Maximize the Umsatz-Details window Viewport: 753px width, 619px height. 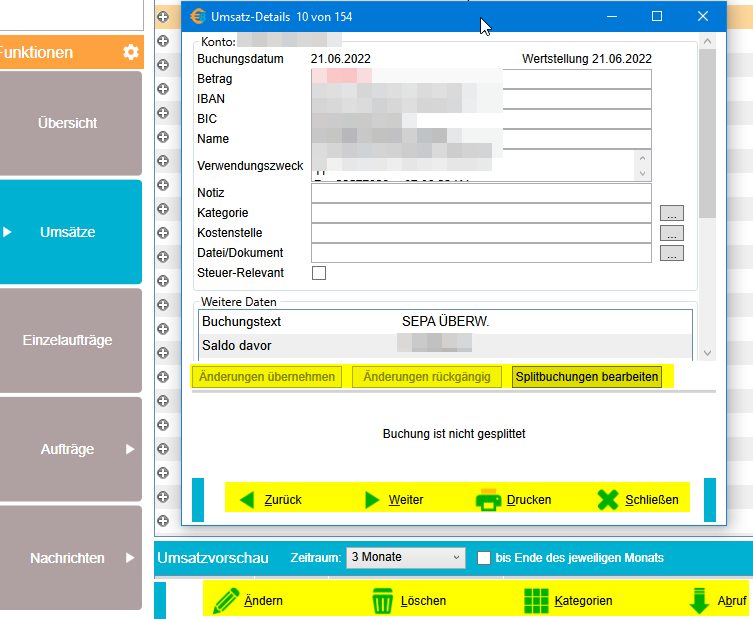click(657, 16)
